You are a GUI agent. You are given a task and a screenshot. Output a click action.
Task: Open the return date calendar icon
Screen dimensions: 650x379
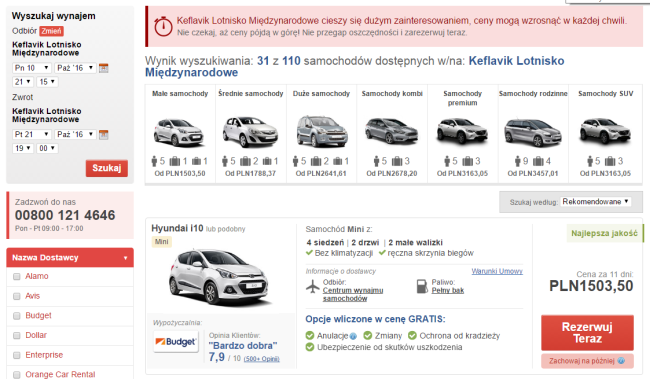(104, 134)
